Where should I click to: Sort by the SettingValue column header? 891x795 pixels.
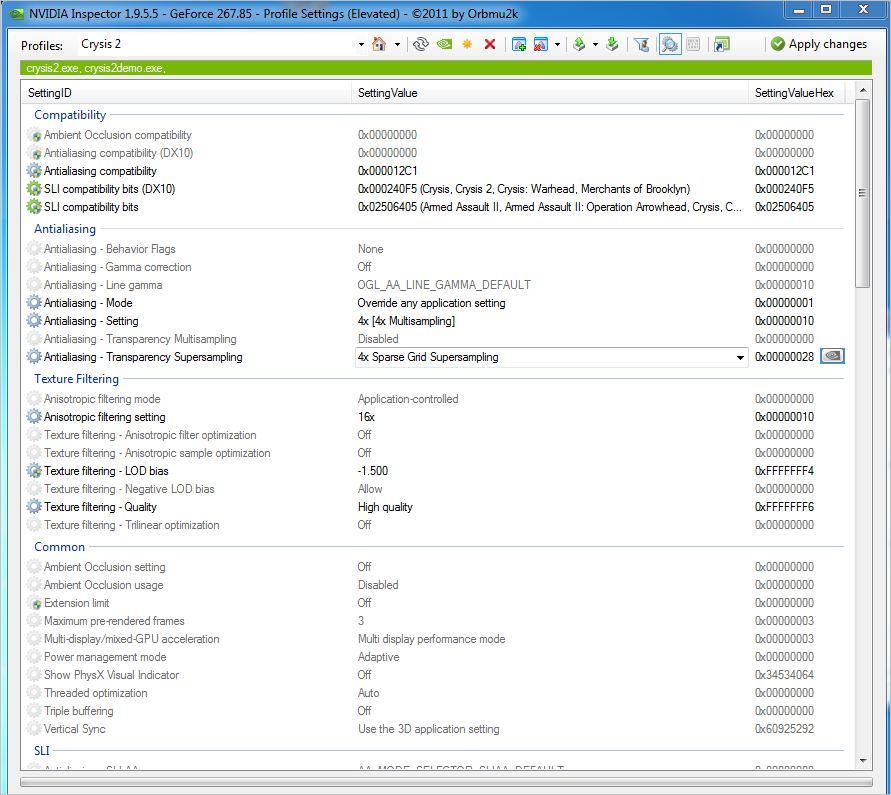point(550,93)
